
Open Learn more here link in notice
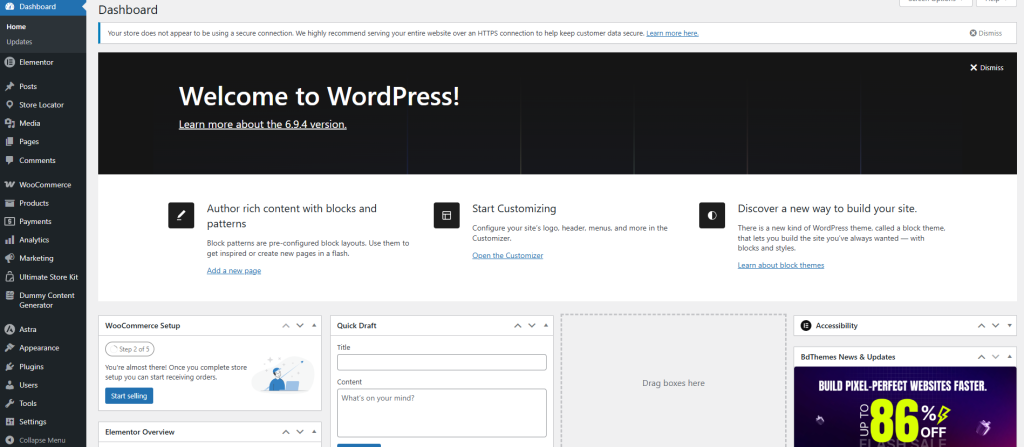(672, 33)
